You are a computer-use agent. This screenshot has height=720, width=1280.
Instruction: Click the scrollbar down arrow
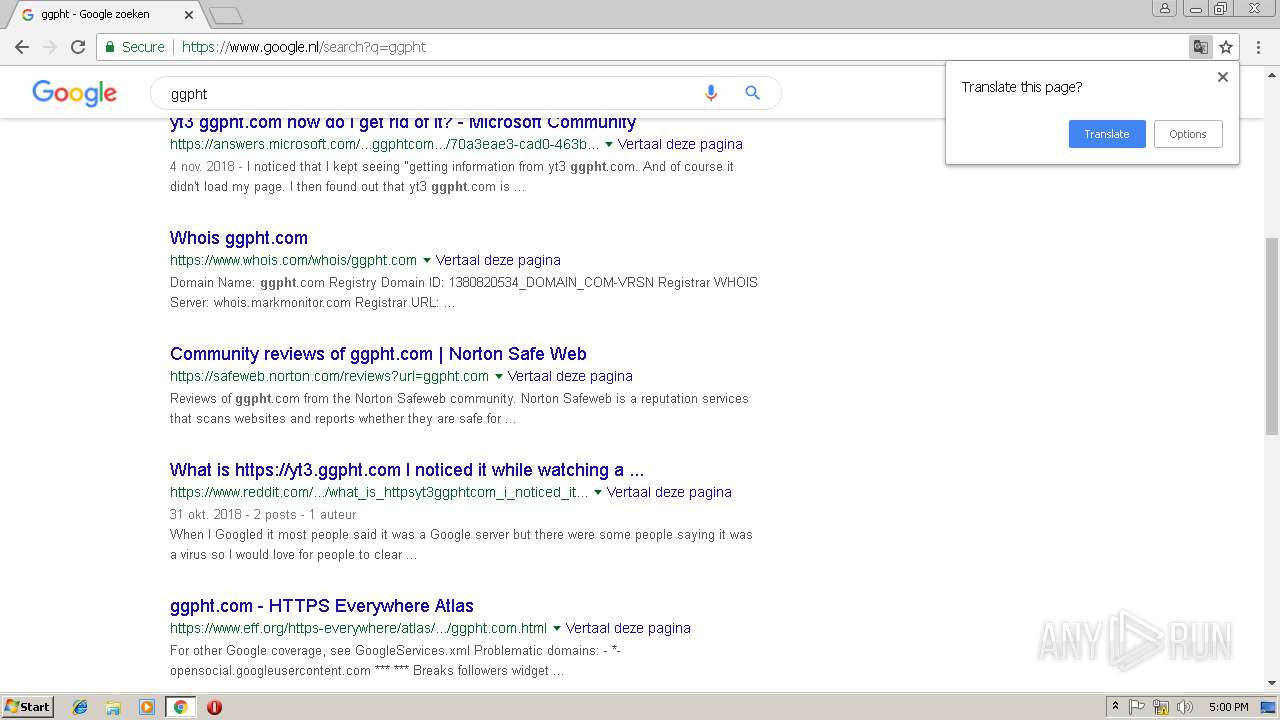1271,684
